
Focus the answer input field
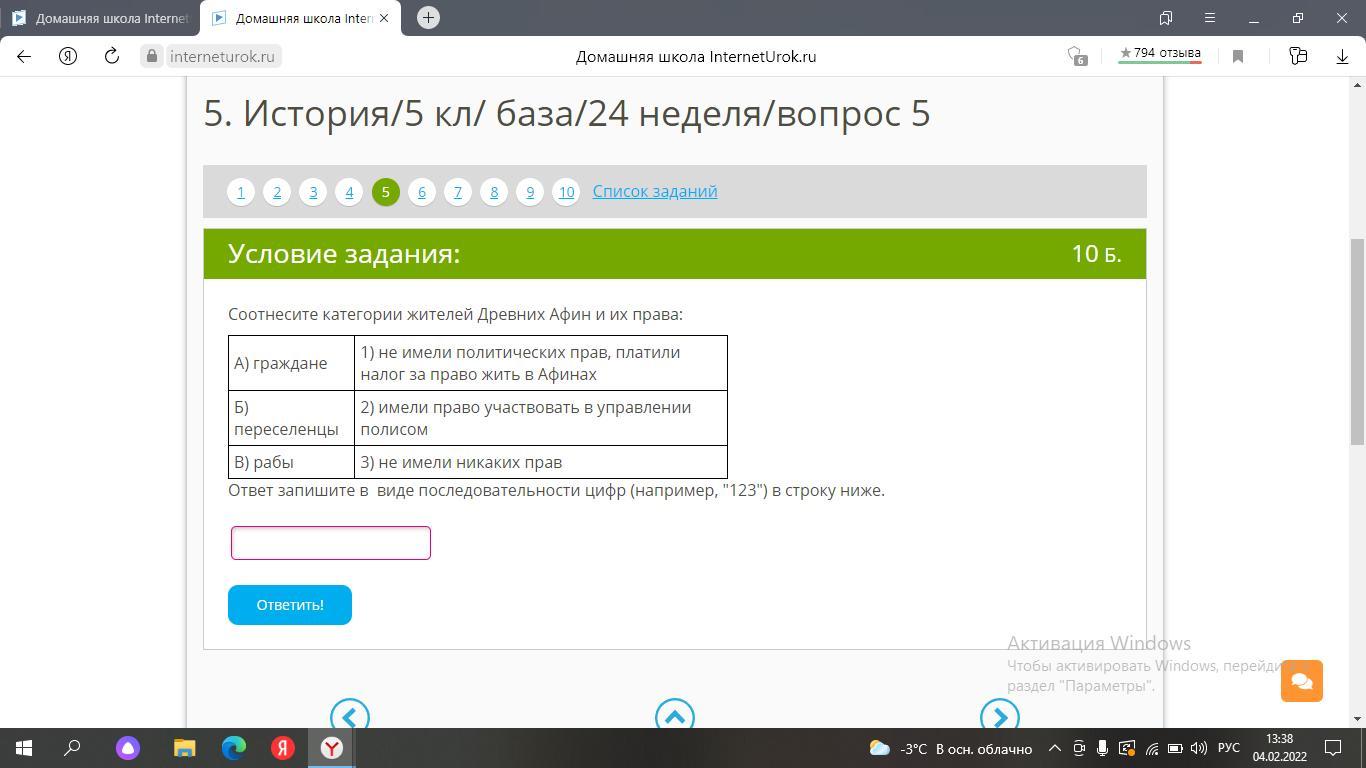(x=331, y=543)
